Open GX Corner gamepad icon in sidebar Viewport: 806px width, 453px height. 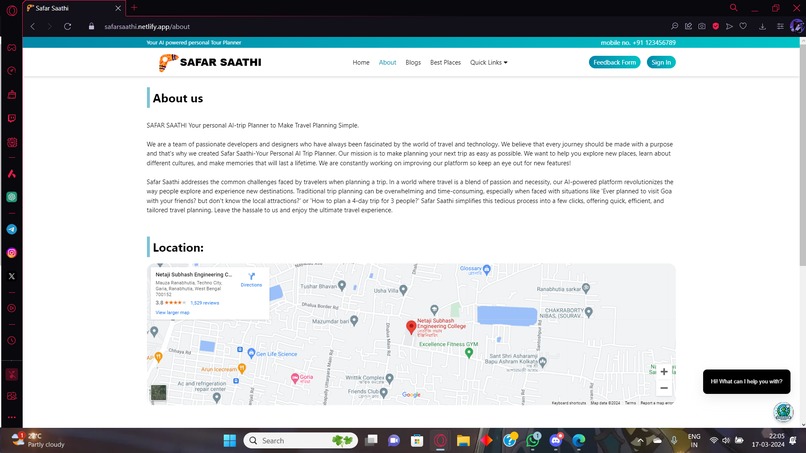tap(11, 47)
